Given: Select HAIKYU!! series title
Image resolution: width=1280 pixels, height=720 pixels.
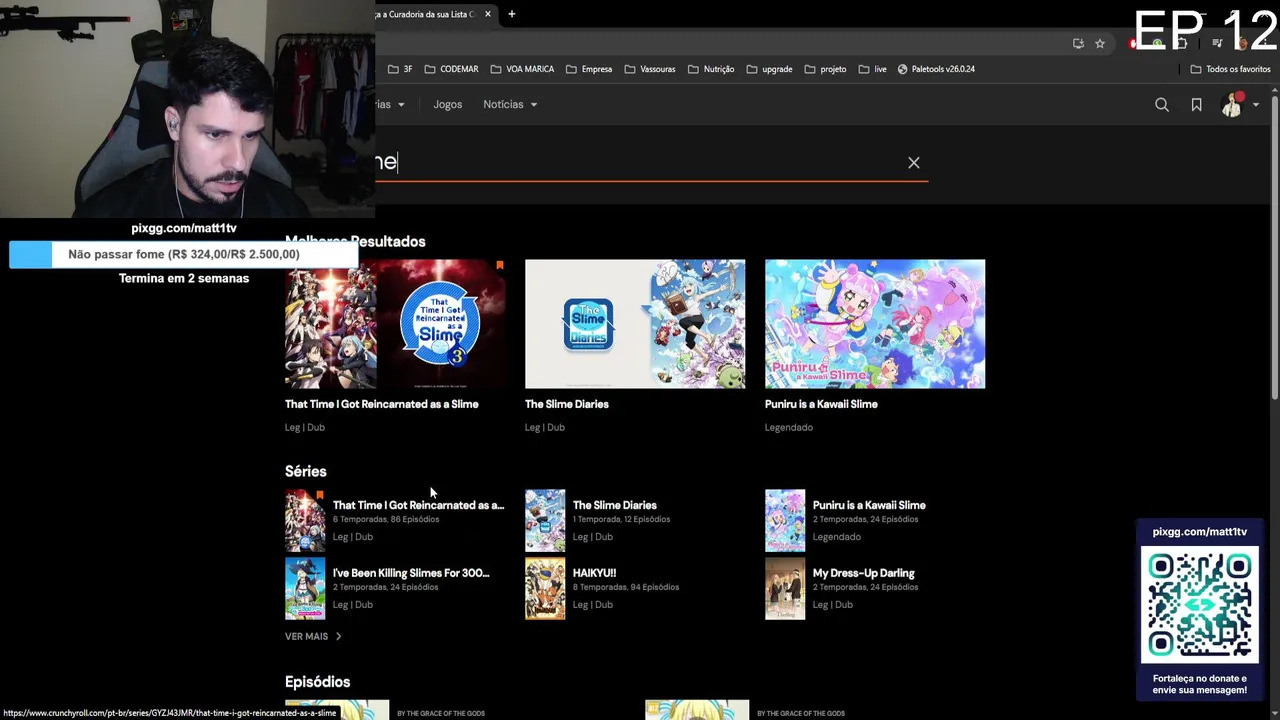Looking at the screenshot, I should (594, 573).
